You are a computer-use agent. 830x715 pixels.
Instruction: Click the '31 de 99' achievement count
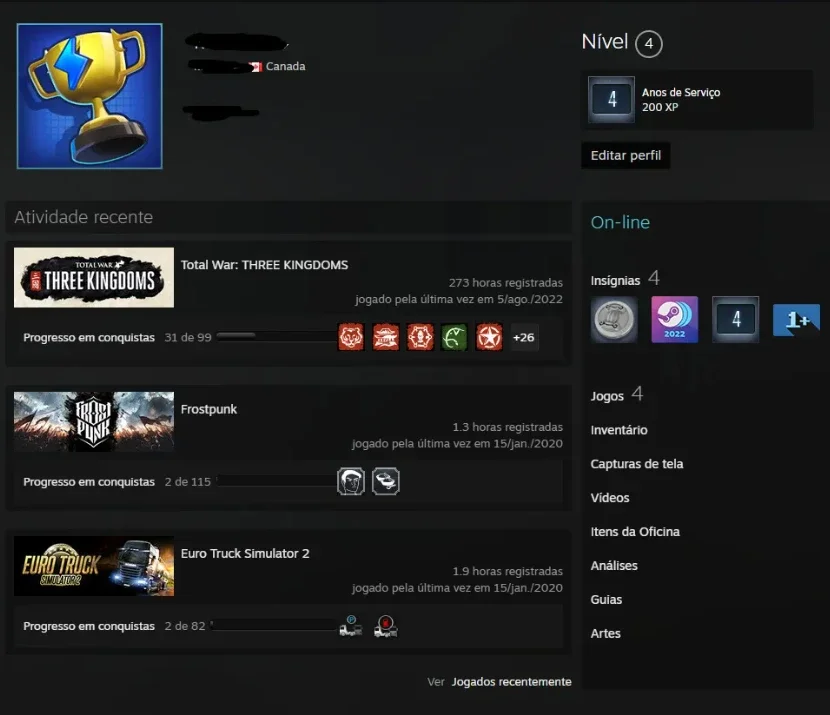tap(188, 338)
